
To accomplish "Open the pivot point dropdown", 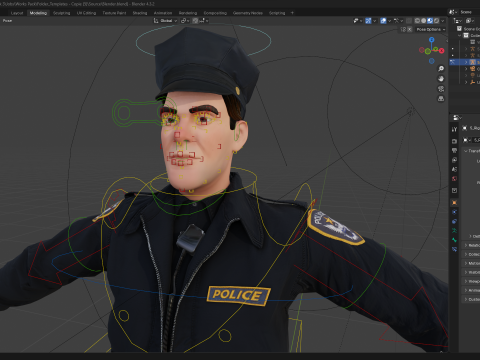I will pos(185,21).
